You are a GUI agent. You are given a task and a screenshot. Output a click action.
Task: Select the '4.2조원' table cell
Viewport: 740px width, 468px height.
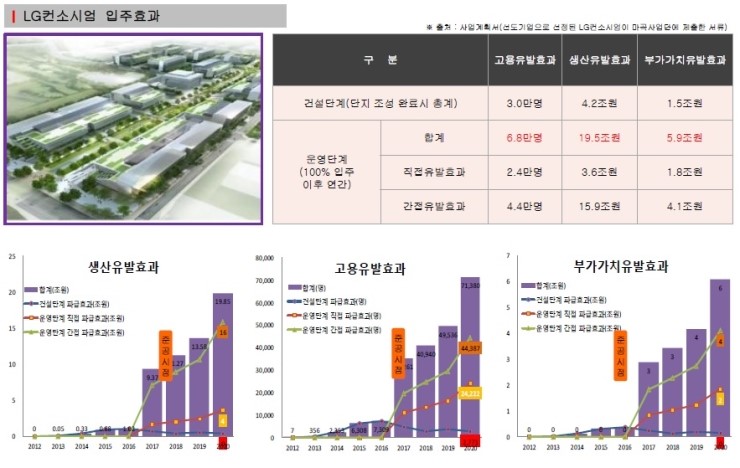click(x=599, y=103)
